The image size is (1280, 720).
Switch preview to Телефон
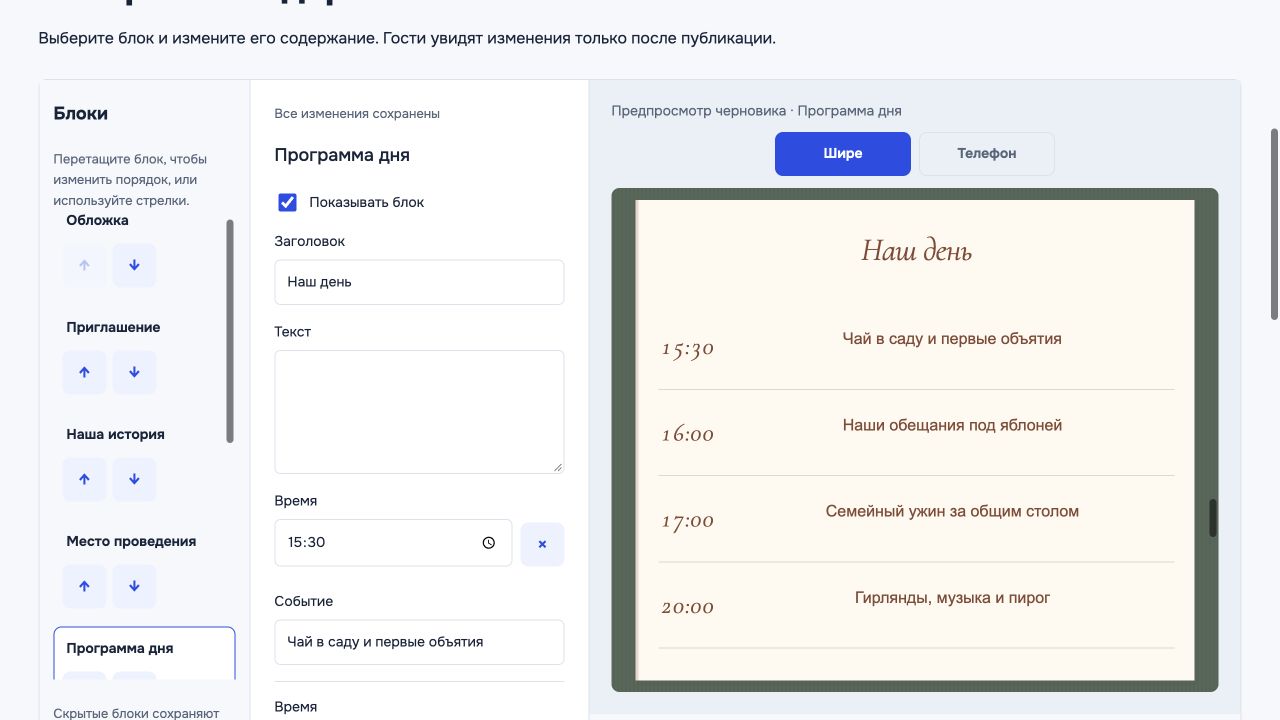coord(987,154)
